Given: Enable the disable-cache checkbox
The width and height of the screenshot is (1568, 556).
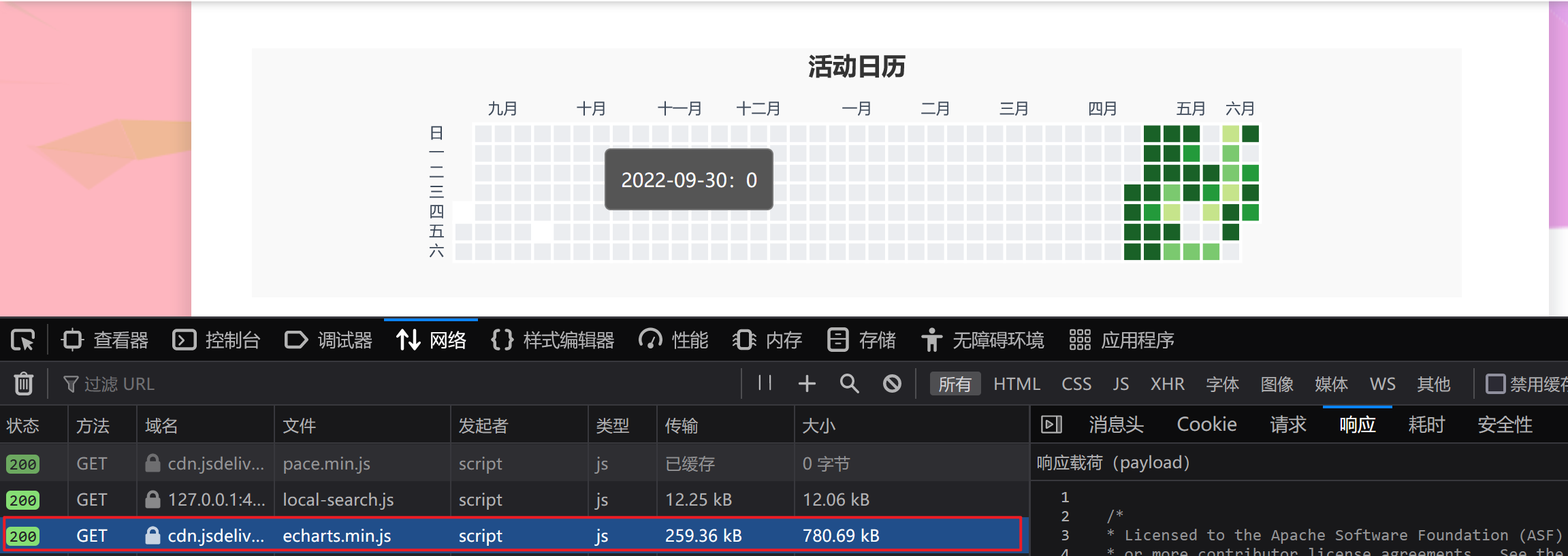Looking at the screenshot, I should pos(1495,384).
